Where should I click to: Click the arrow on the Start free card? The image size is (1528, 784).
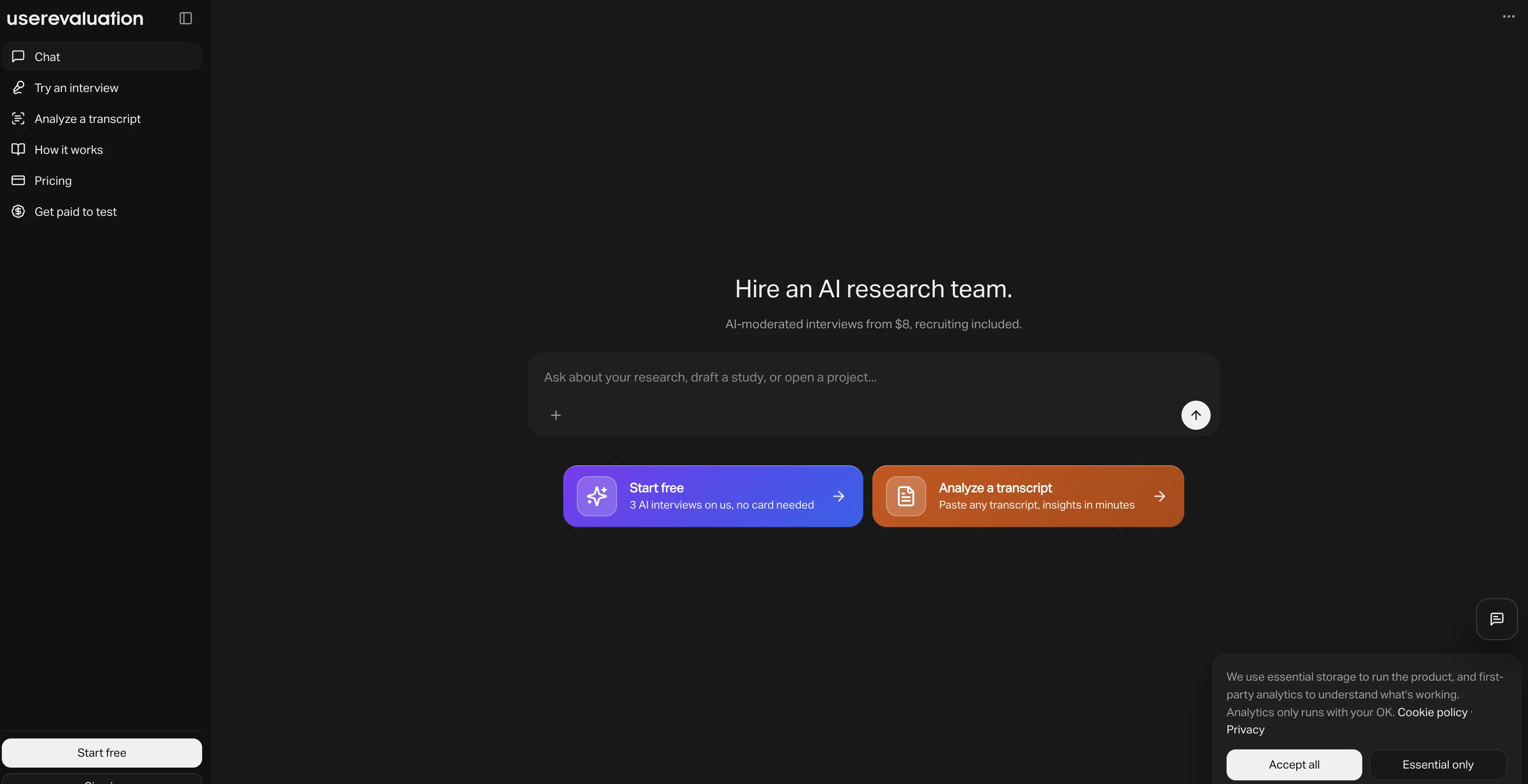coord(839,496)
